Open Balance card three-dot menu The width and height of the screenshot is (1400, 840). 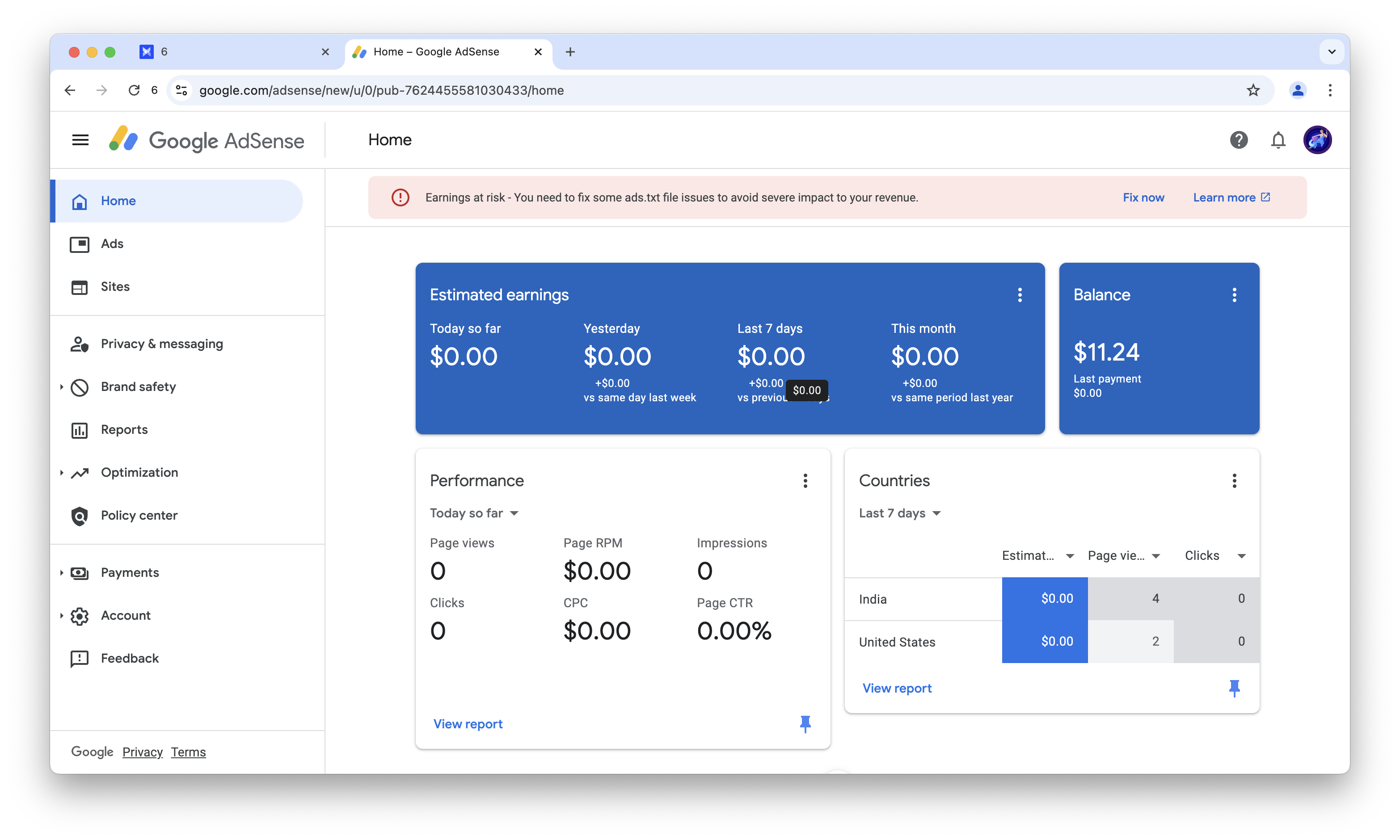(x=1234, y=295)
